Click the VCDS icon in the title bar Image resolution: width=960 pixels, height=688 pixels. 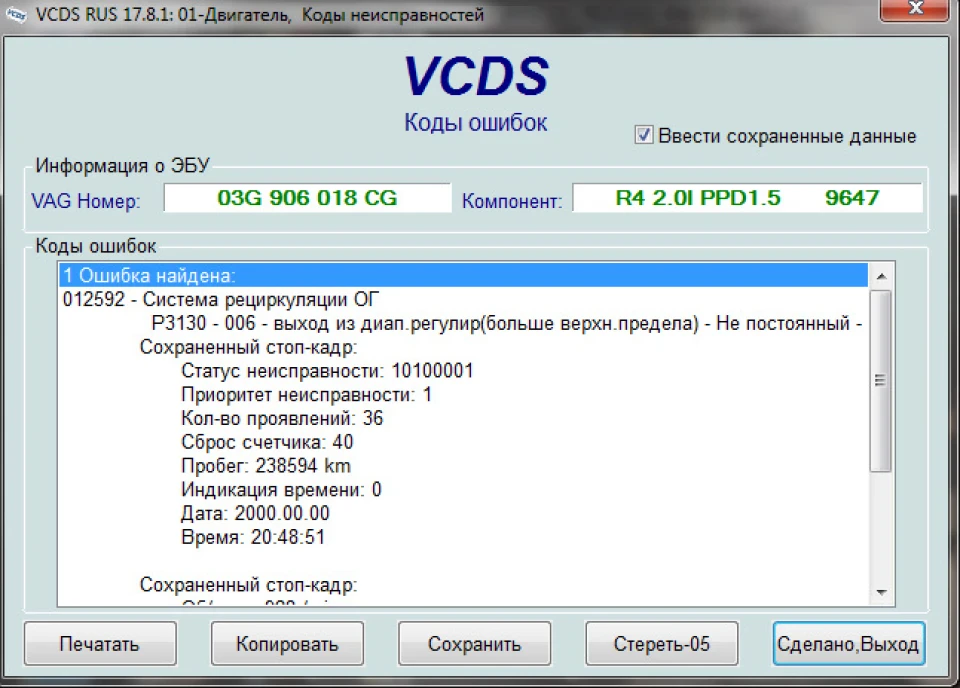tap(16, 15)
